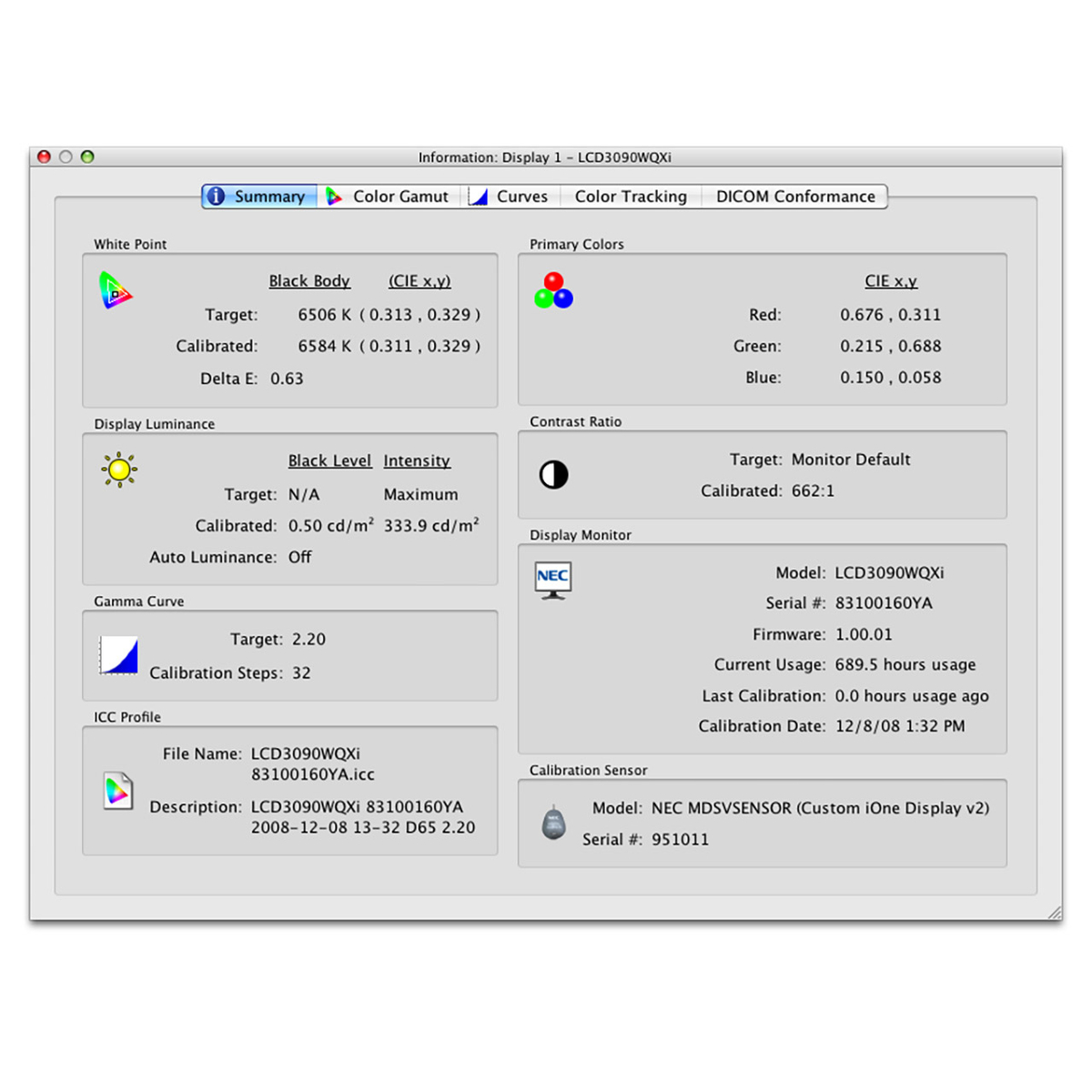
Task: Click sensor model 'NEC MDSVSENSOR (Custom iOne Display v2)'
Action: (x=820, y=808)
